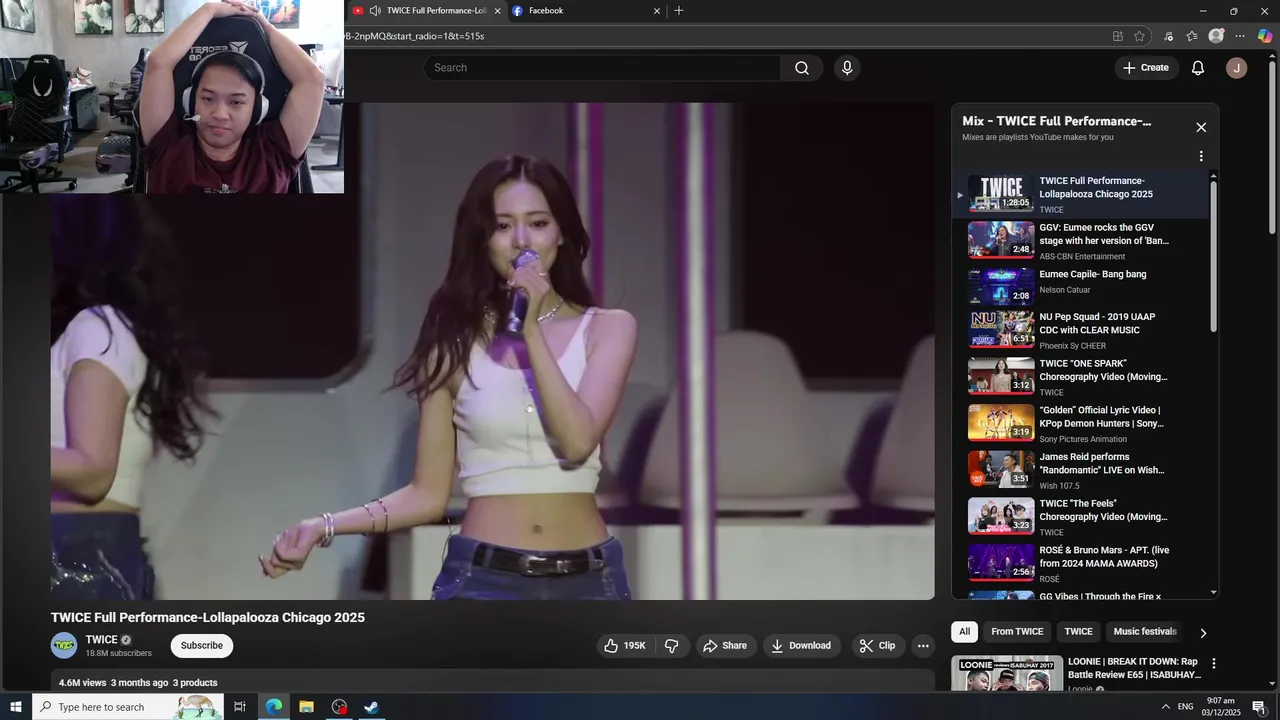The height and width of the screenshot is (720, 1280).
Task: Share the TWICE Lollapalooza video
Action: coord(725,646)
